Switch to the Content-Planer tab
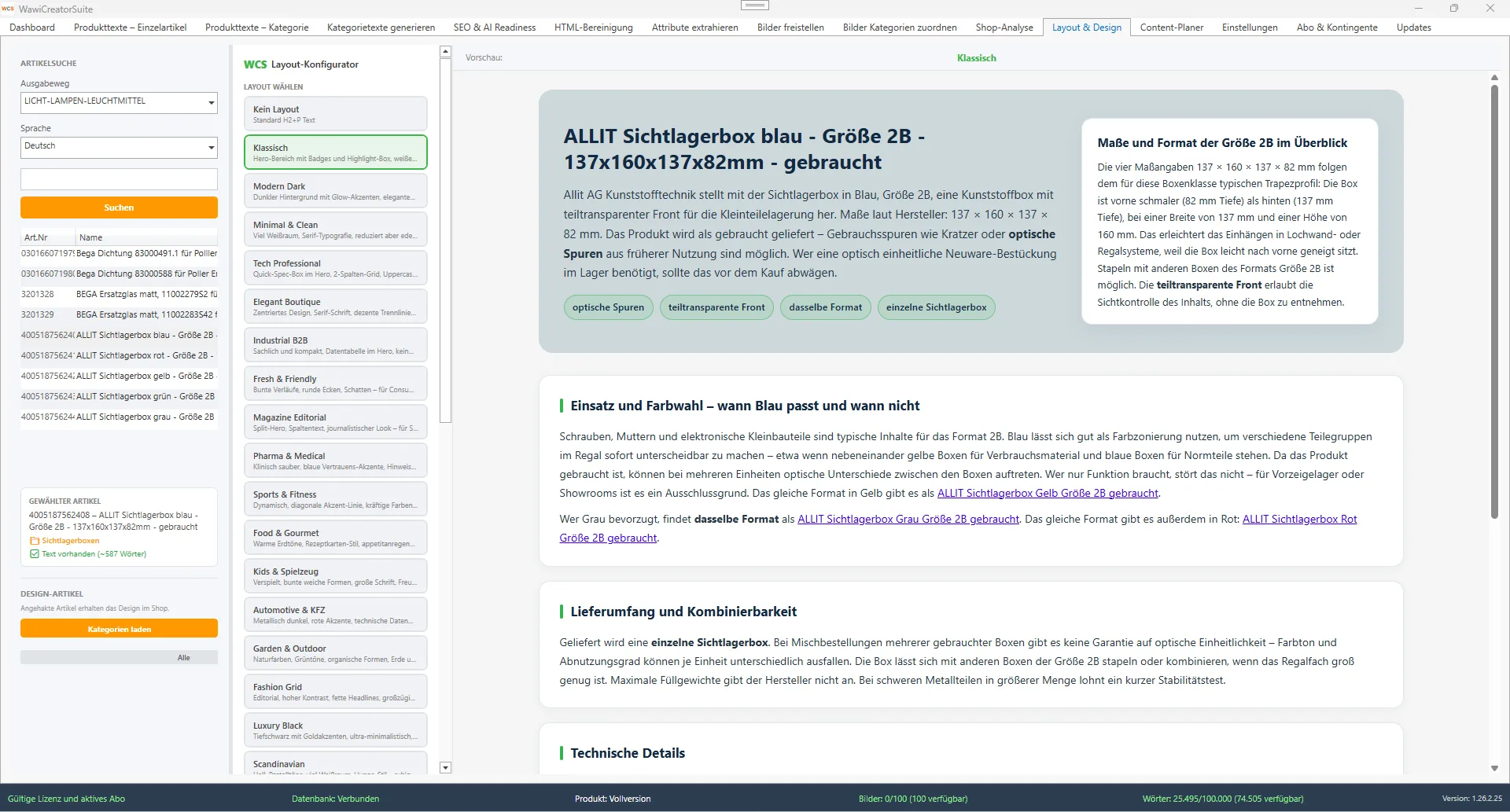Image resolution: width=1510 pixels, height=812 pixels. (x=1171, y=27)
